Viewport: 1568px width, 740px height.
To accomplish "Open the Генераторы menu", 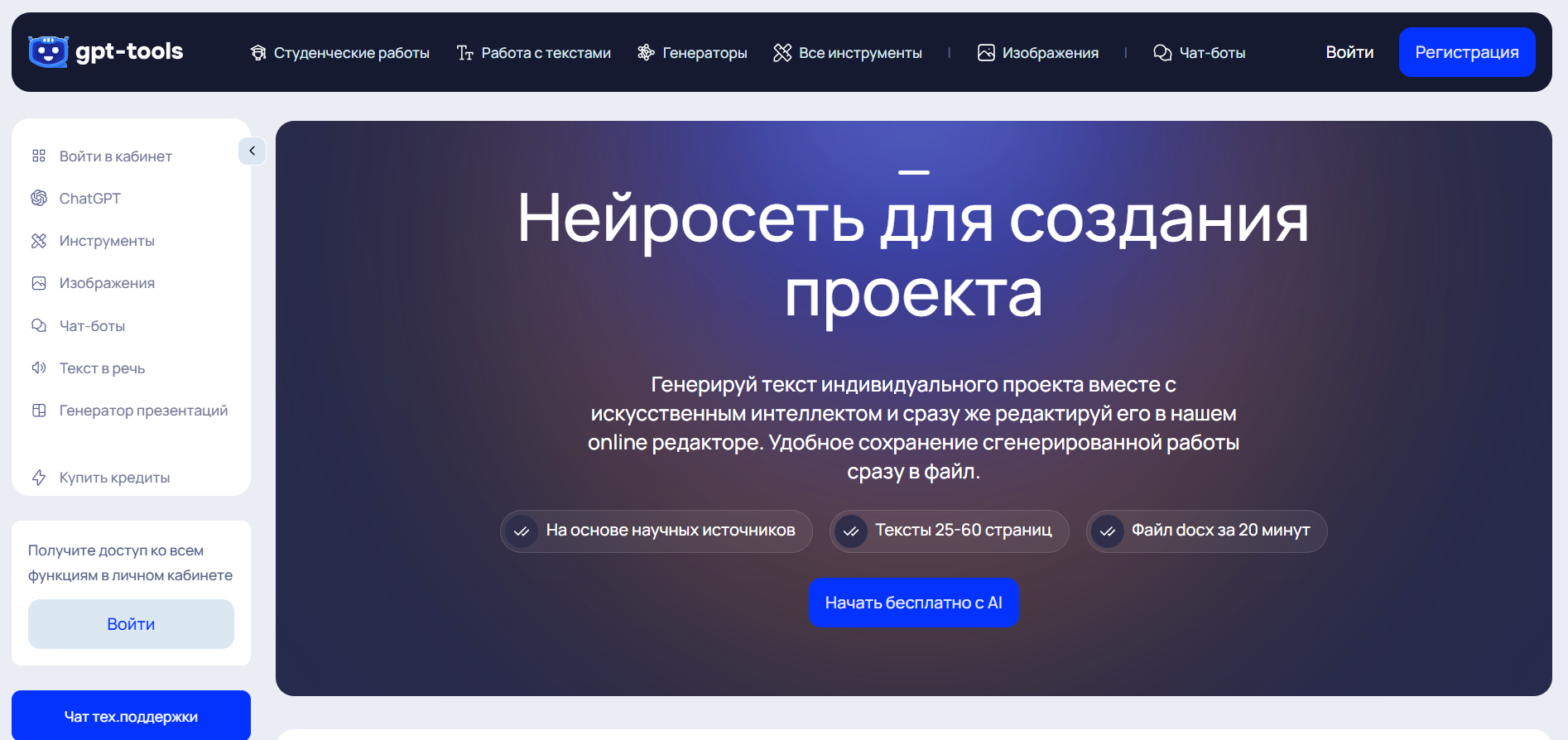I will 692,53.
